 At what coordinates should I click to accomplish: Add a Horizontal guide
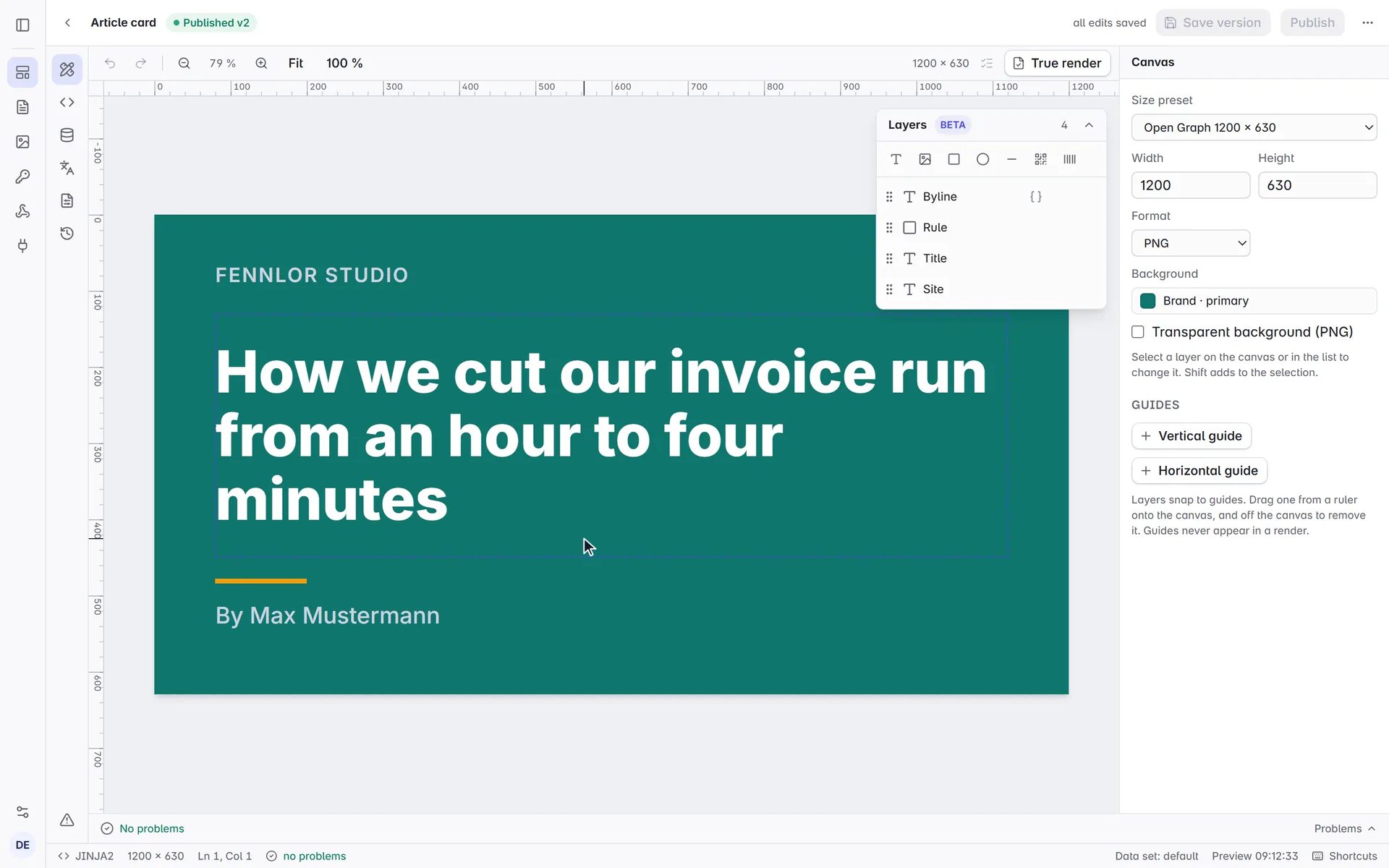[1199, 471]
